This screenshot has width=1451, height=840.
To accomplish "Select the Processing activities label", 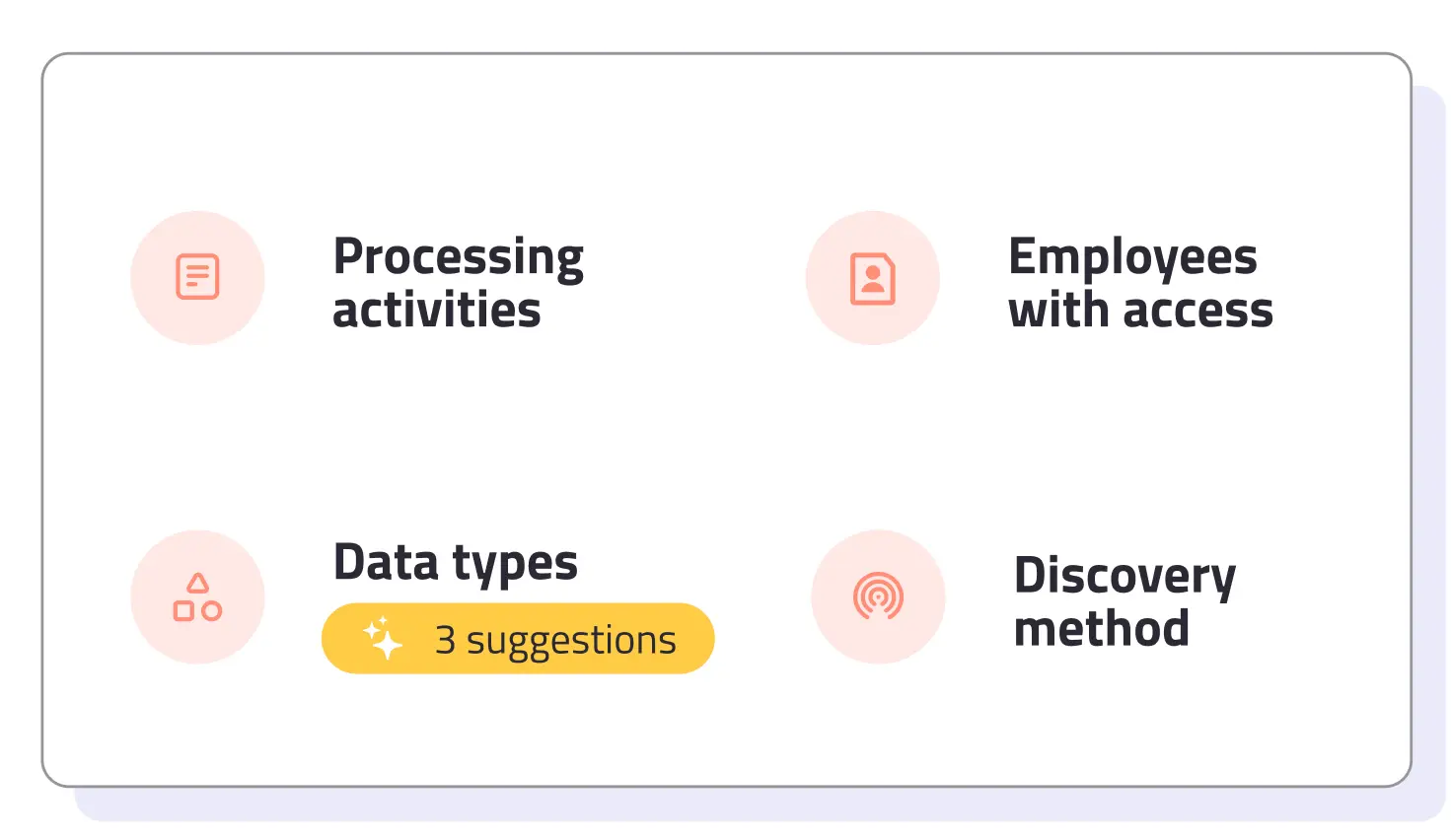I will [458, 283].
